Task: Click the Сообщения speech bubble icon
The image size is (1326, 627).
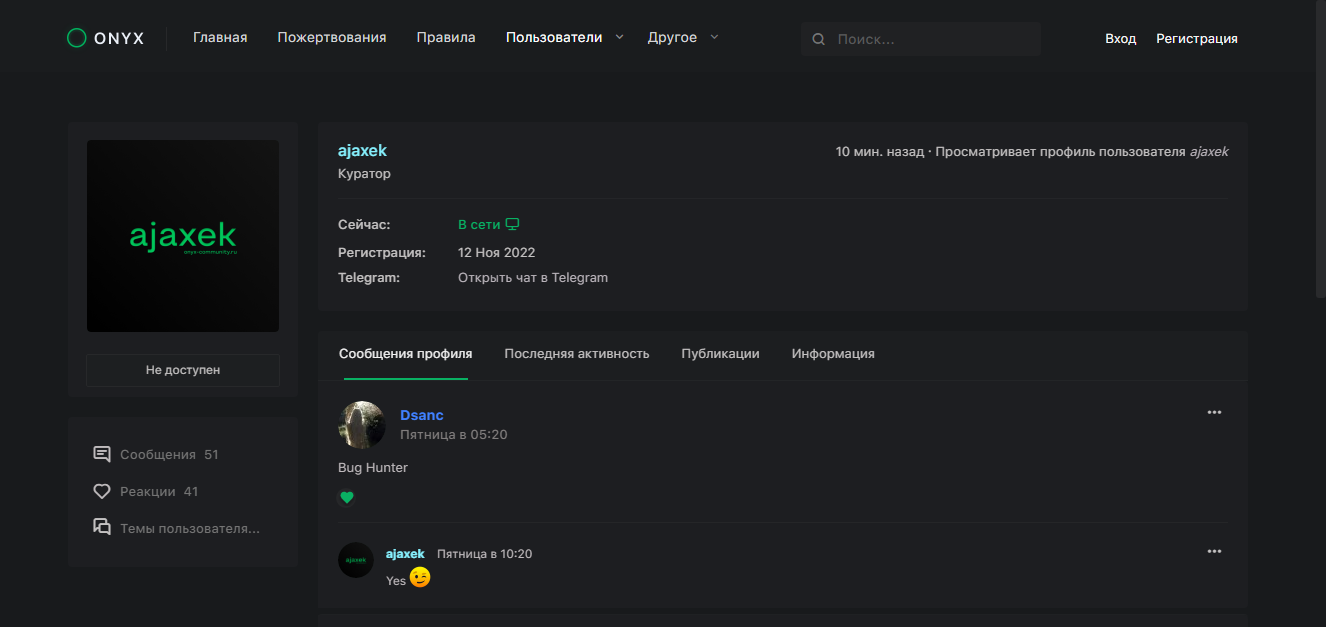Action: click(101, 454)
